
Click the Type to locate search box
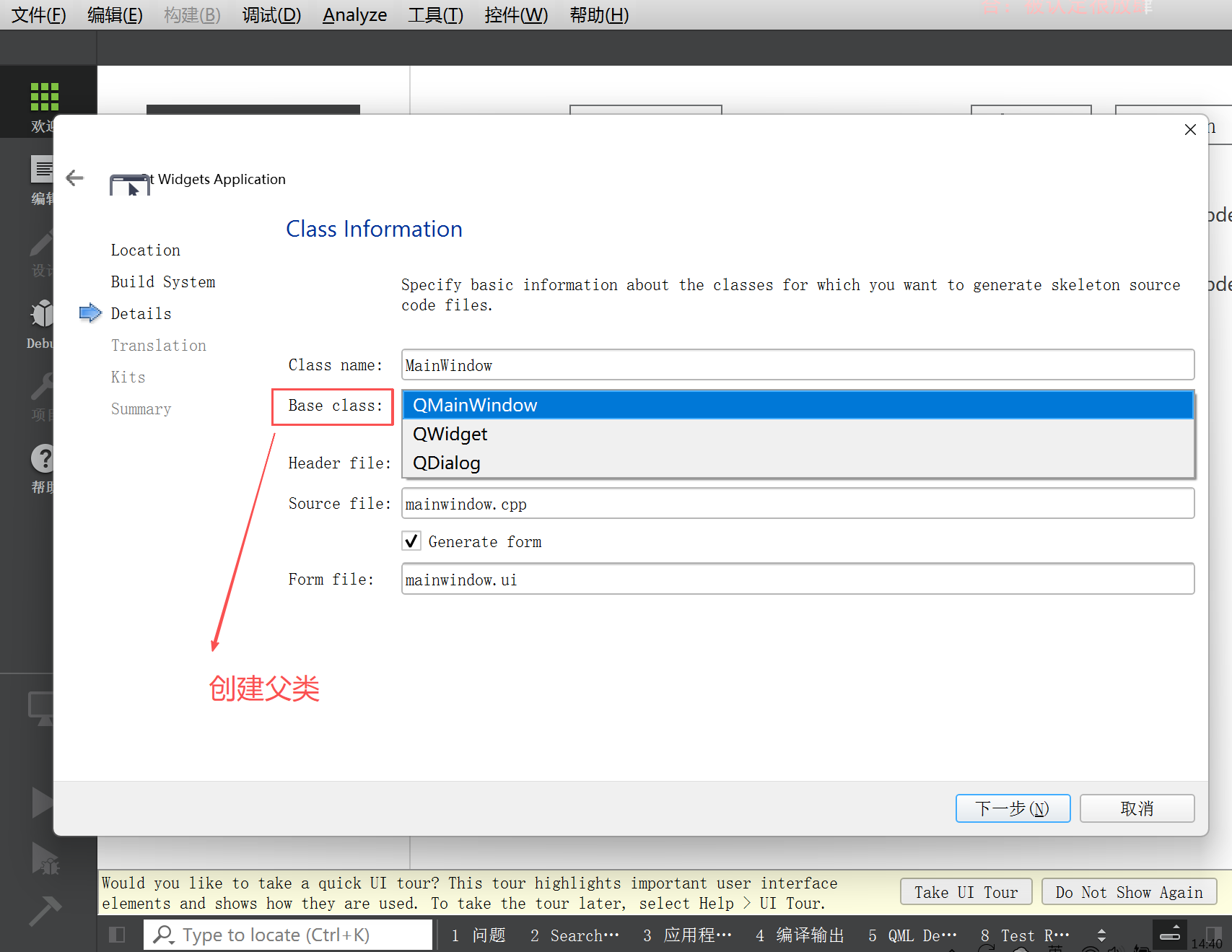point(288,935)
